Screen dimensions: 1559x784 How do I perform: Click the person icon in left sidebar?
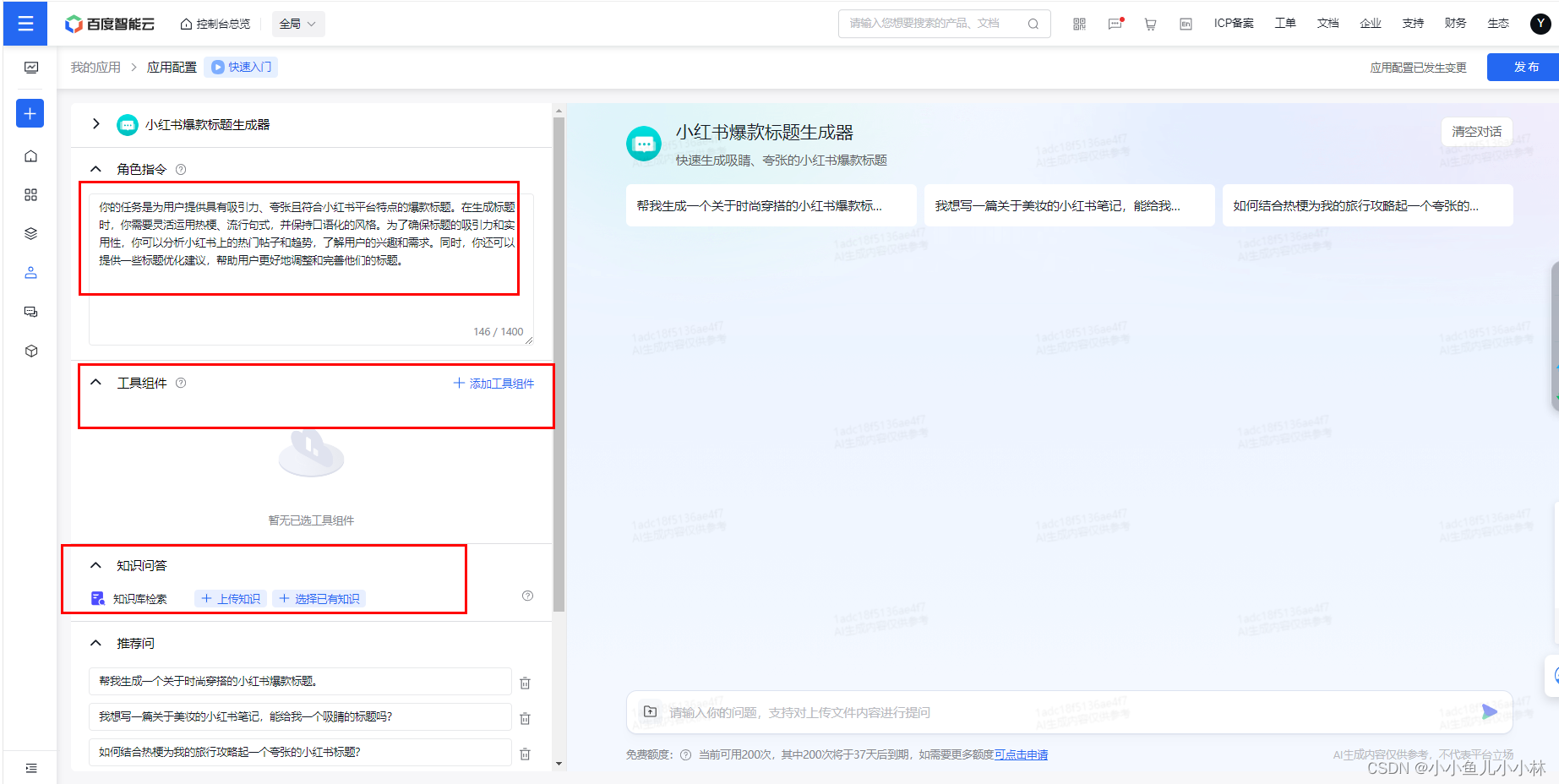[31, 273]
